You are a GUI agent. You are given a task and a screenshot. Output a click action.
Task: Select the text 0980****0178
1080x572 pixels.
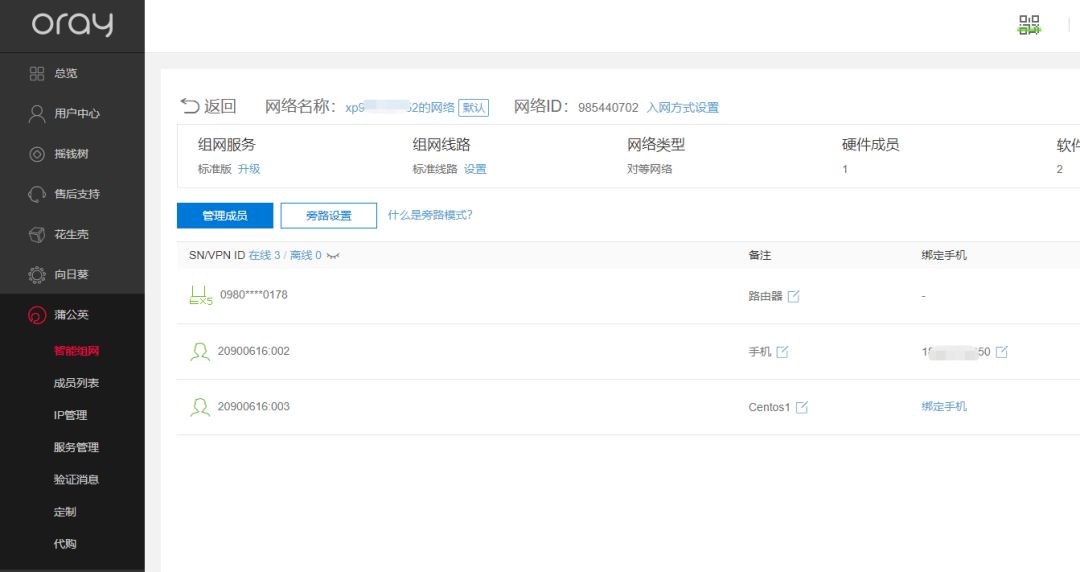253,295
